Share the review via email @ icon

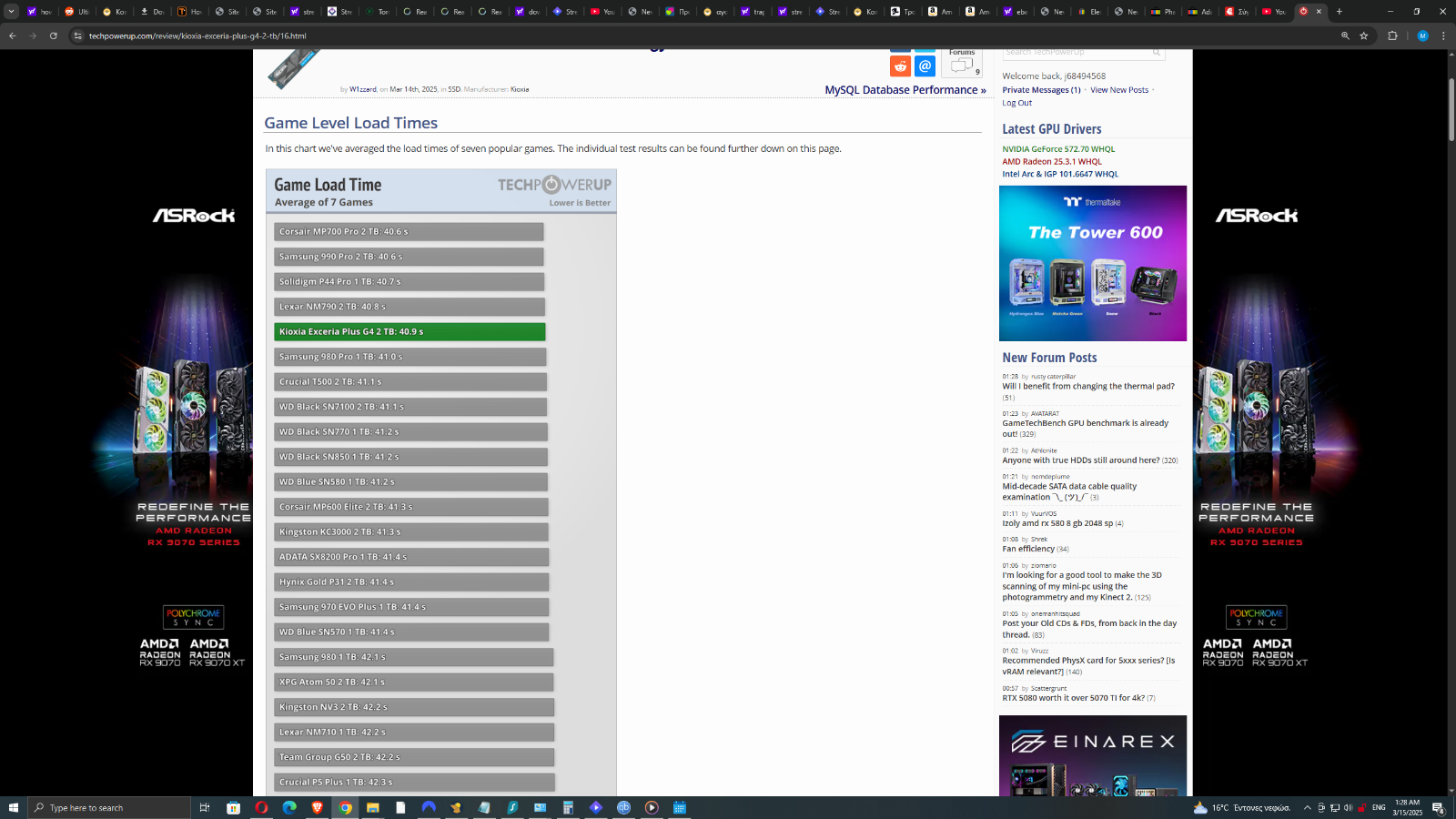pos(925,66)
